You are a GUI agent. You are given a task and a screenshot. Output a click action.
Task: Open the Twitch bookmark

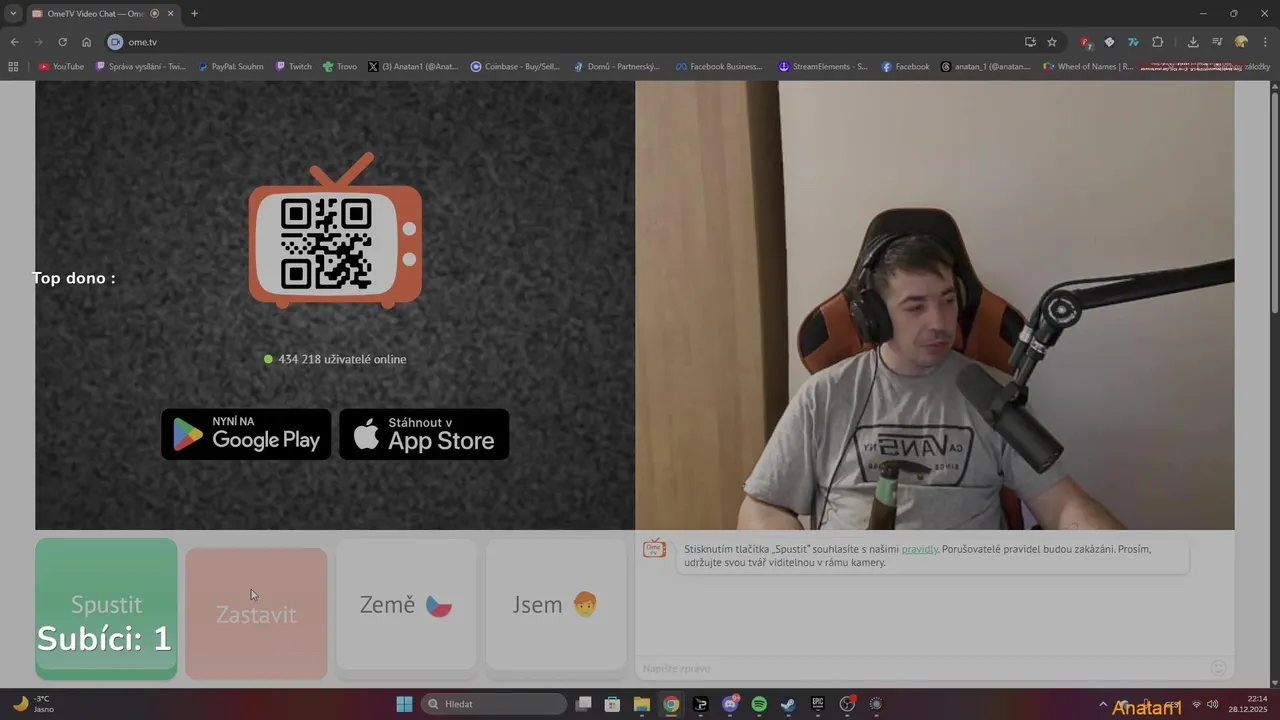(x=294, y=67)
